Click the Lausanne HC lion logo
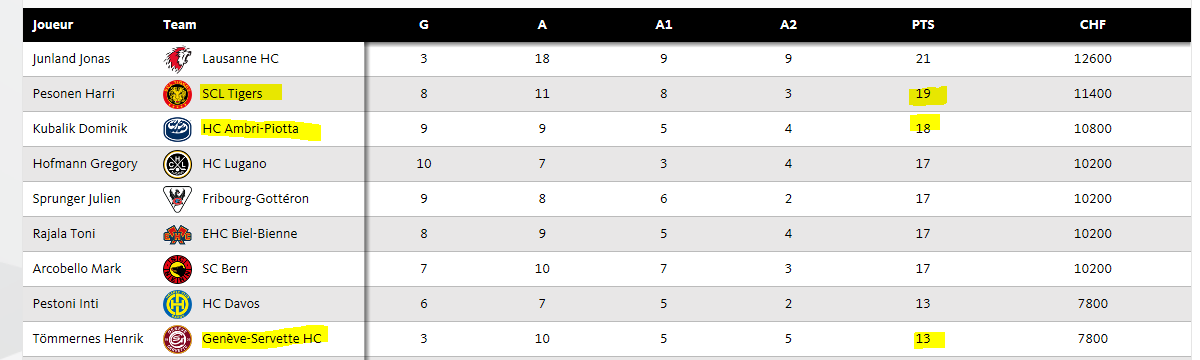The image size is (1200, 360). (177, 59)
